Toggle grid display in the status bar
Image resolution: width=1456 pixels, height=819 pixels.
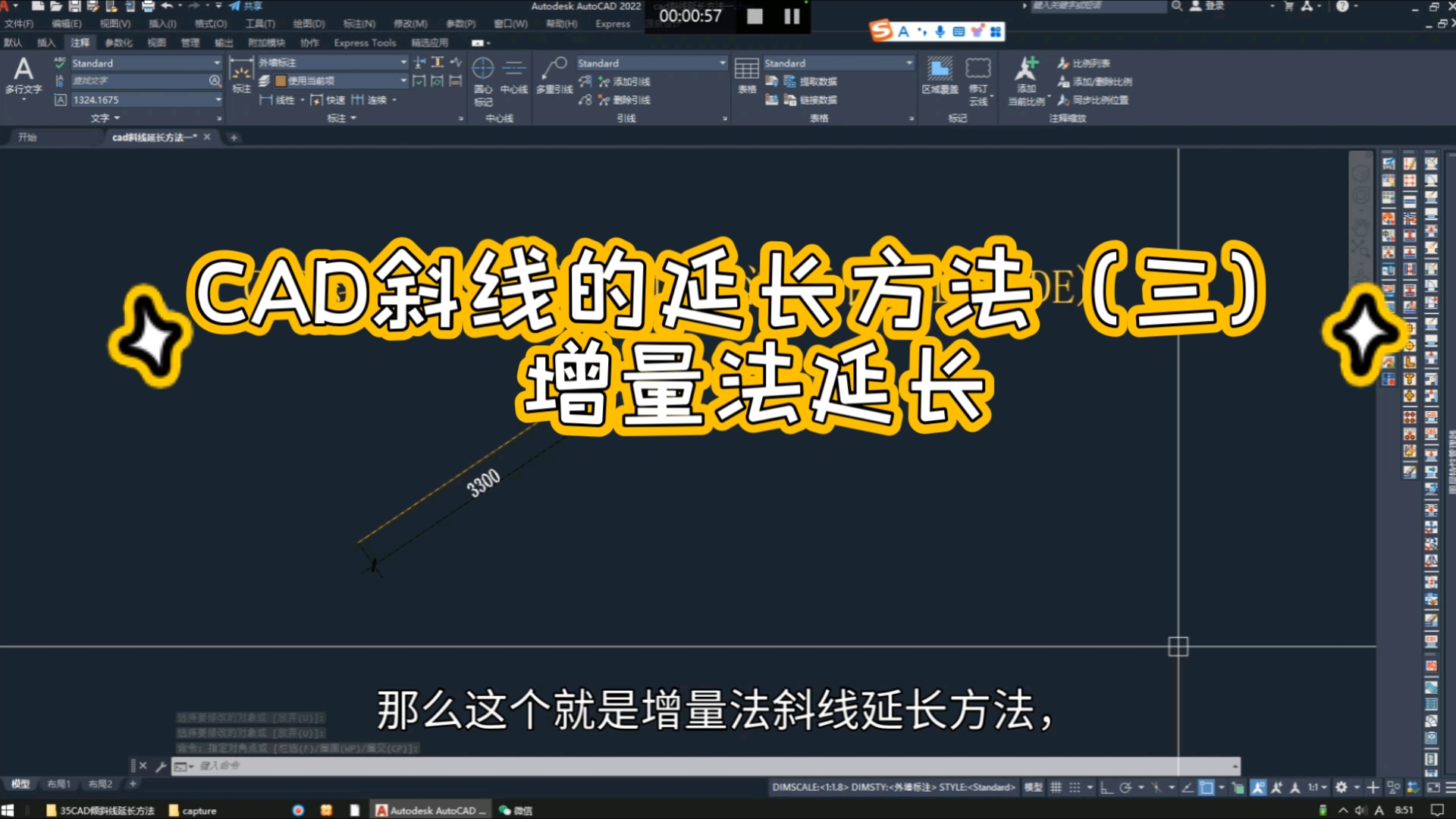pyautogui.click(x=1056, y=787)
